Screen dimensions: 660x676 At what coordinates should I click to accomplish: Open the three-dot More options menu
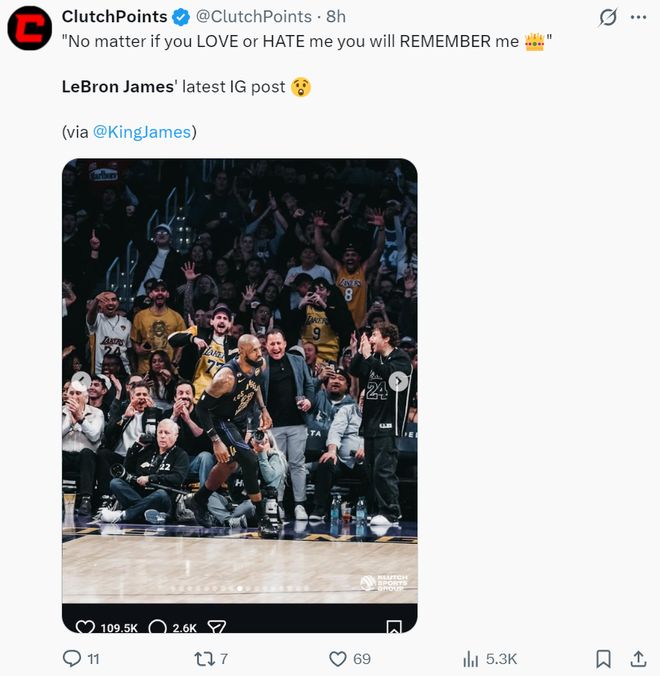point(638,17)
